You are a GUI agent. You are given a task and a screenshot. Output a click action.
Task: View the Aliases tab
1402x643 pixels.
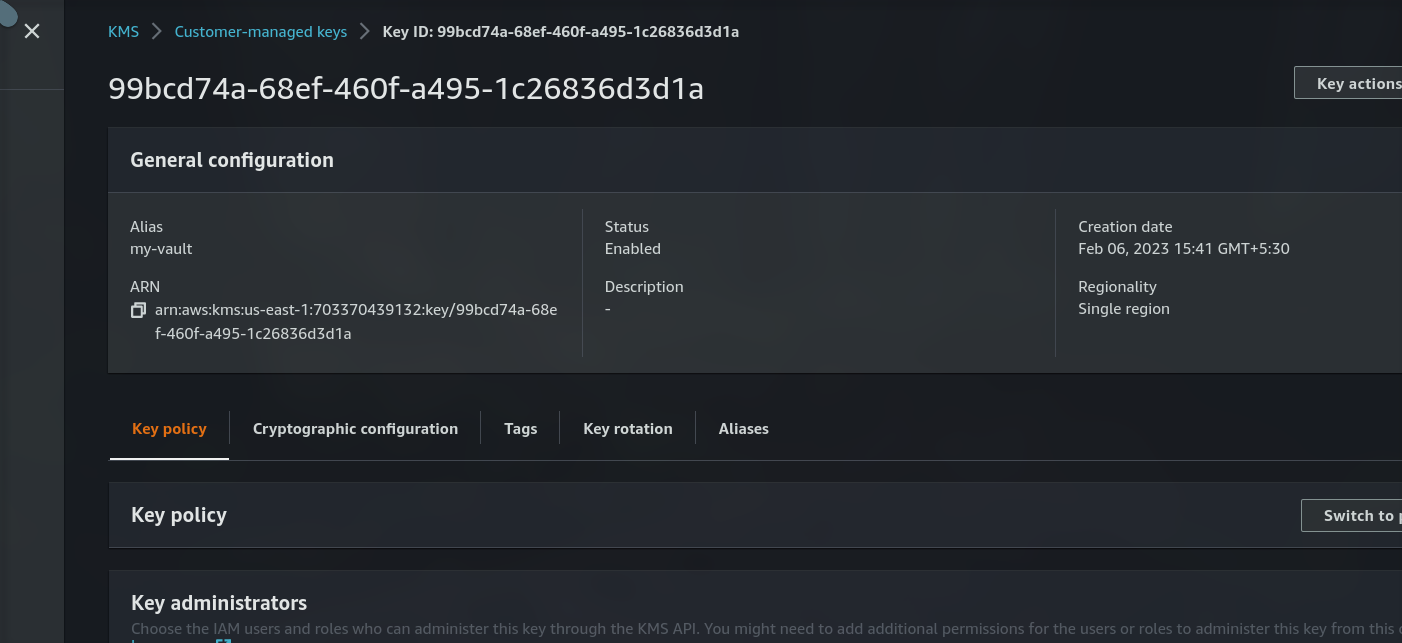[x=744, y=429]
